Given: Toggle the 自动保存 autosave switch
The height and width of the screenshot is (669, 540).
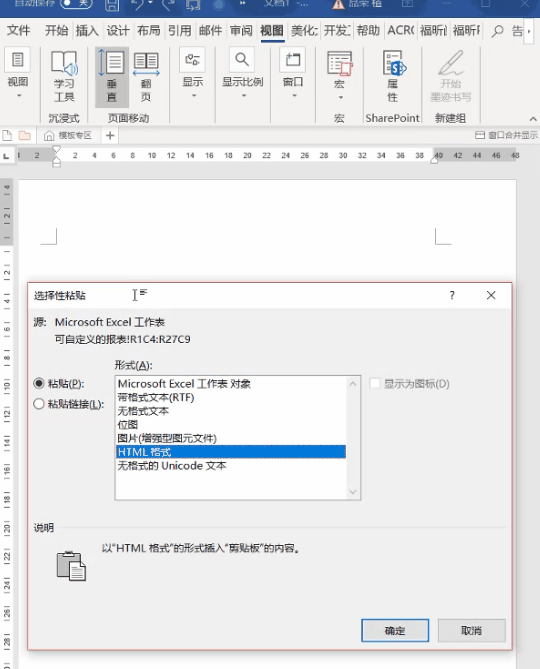Looking at the screenshot, I should [76, 3].
